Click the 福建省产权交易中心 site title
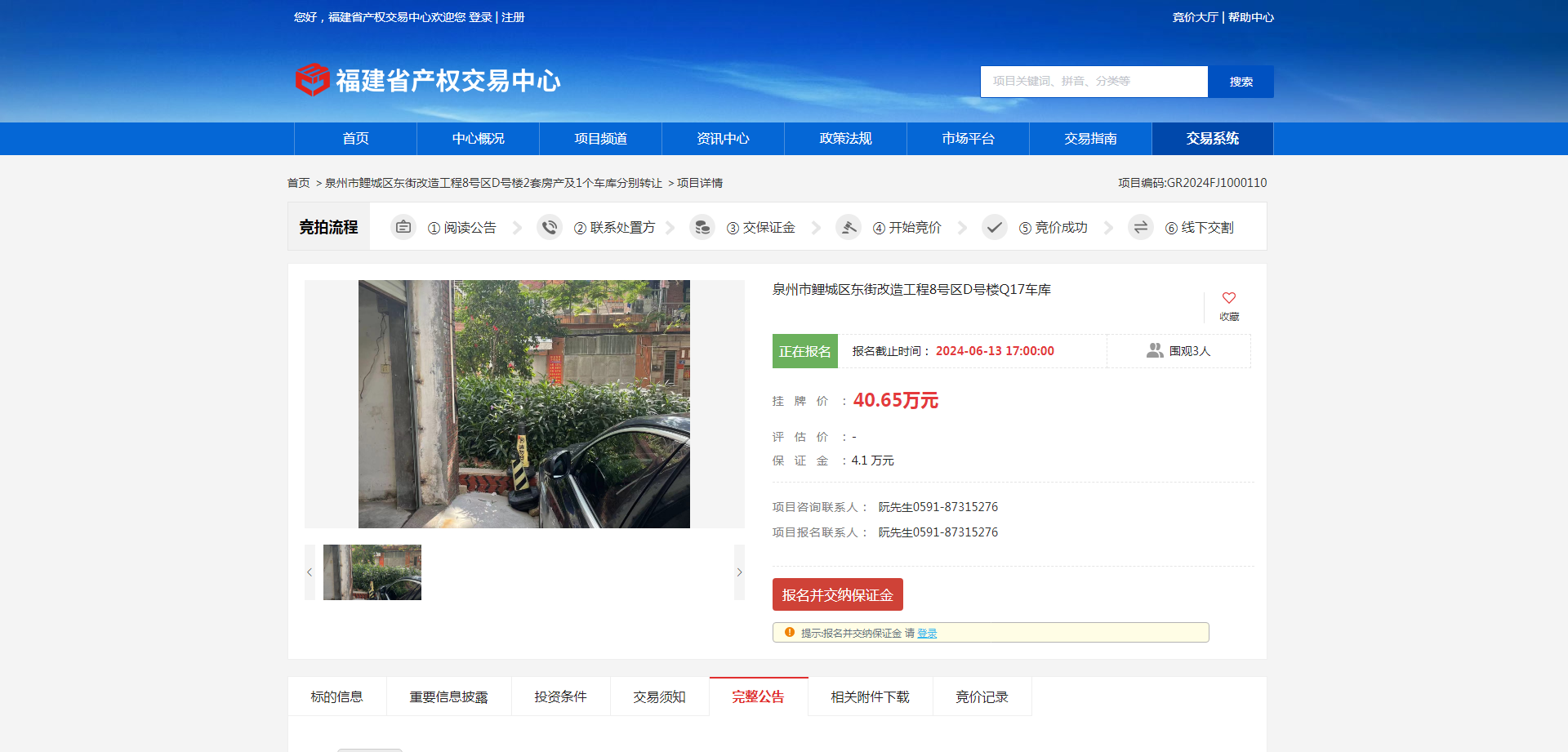Screen dimensions: 1568x752 tap(448, 81)
